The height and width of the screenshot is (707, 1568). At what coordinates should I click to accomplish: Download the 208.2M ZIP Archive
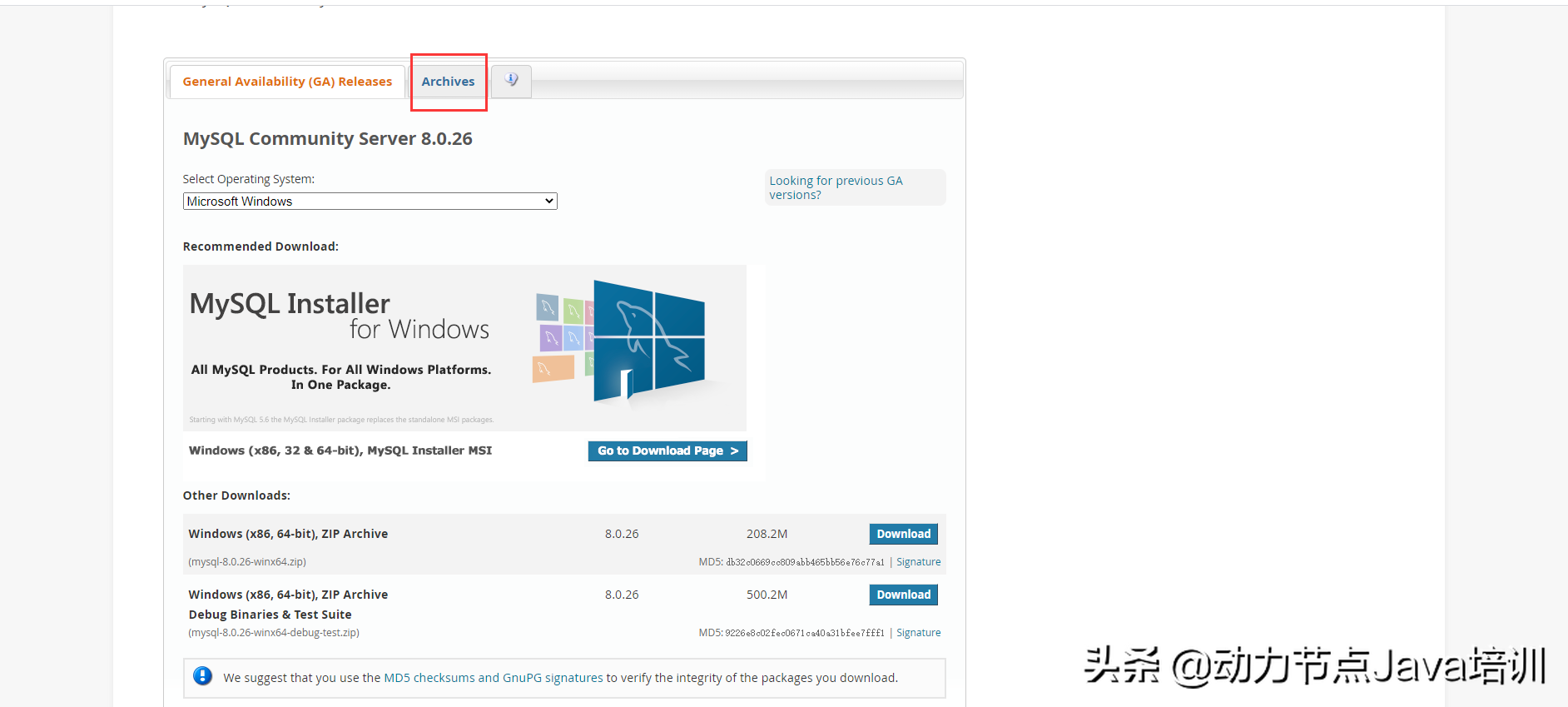(x=903, y=534)
